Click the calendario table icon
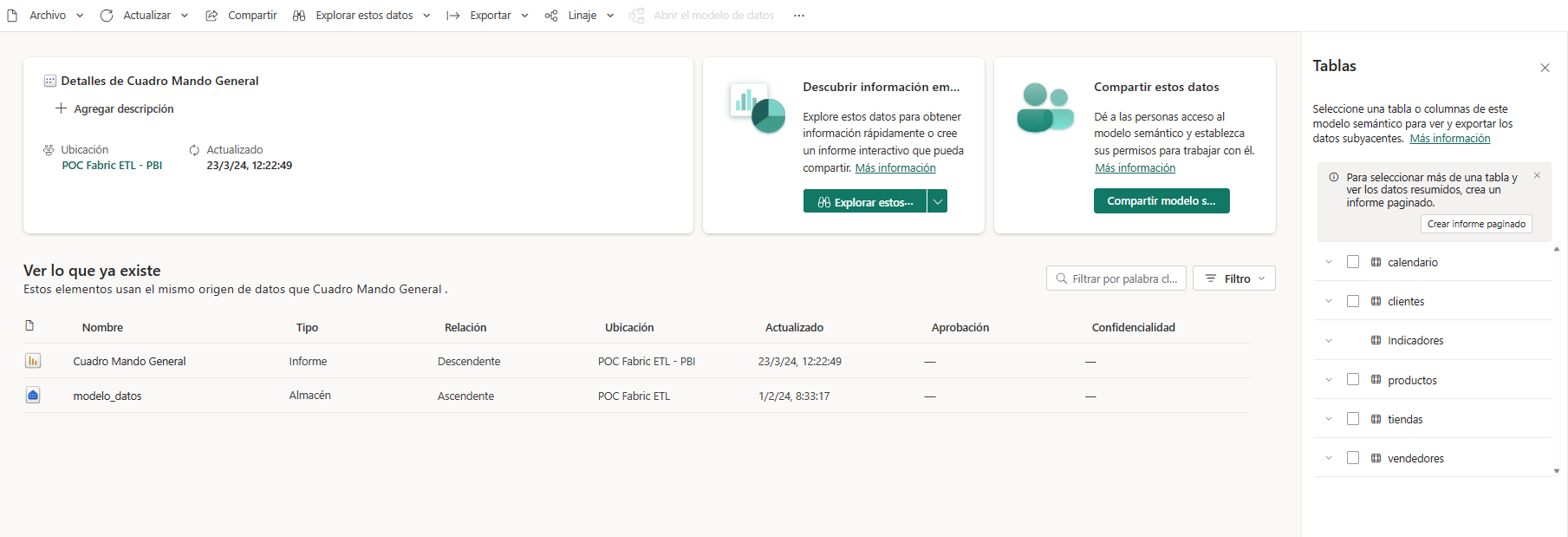This screenshot has height=537, width=1568. [1376, 262]
